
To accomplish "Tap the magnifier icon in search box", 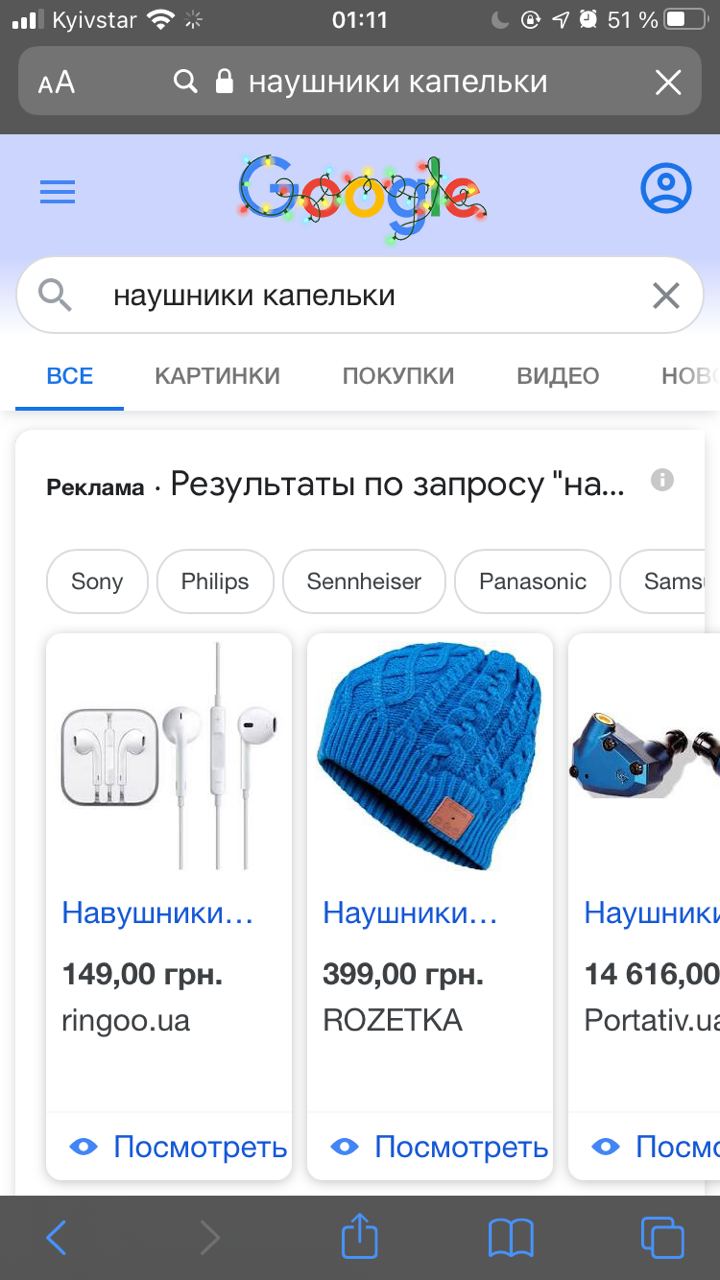I will (55, 296).
